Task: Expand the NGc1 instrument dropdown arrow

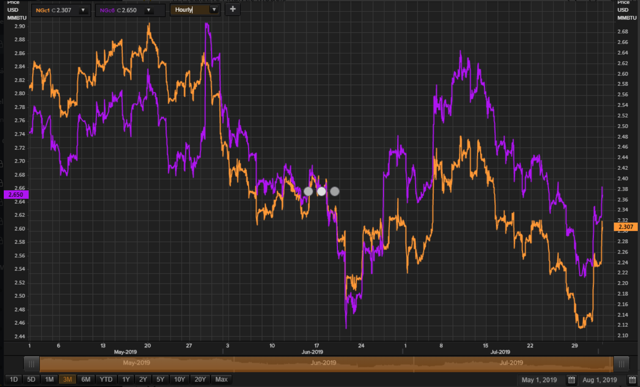Action: pos(83,10)
